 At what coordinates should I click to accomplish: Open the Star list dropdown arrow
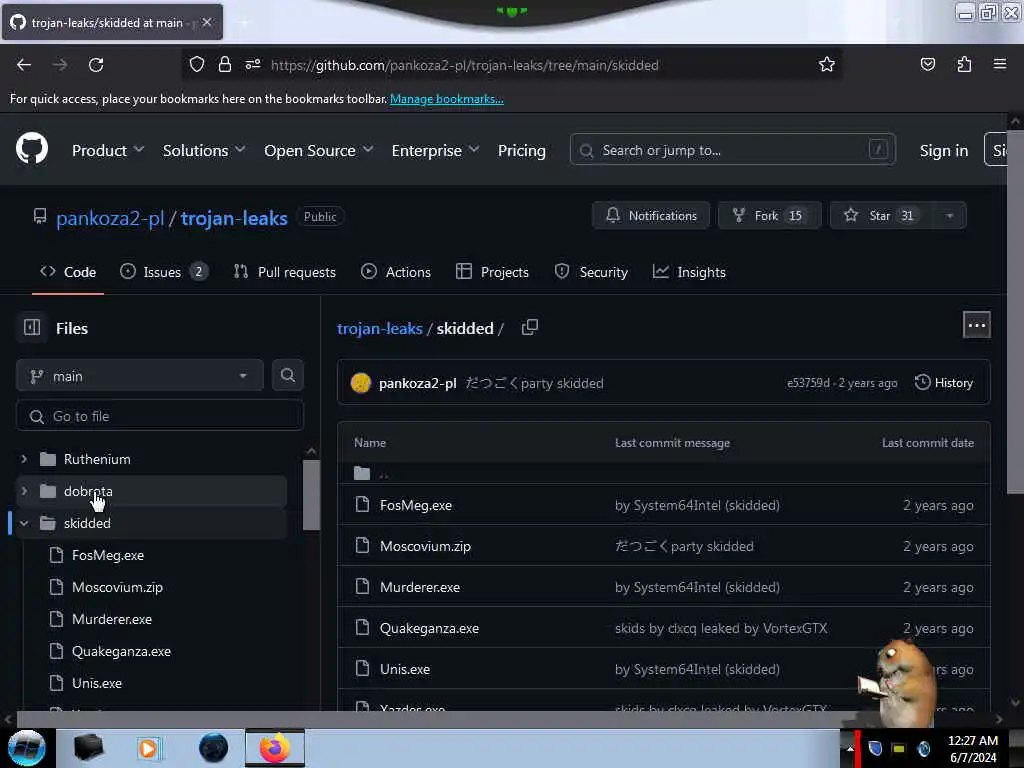click(950, 216)
